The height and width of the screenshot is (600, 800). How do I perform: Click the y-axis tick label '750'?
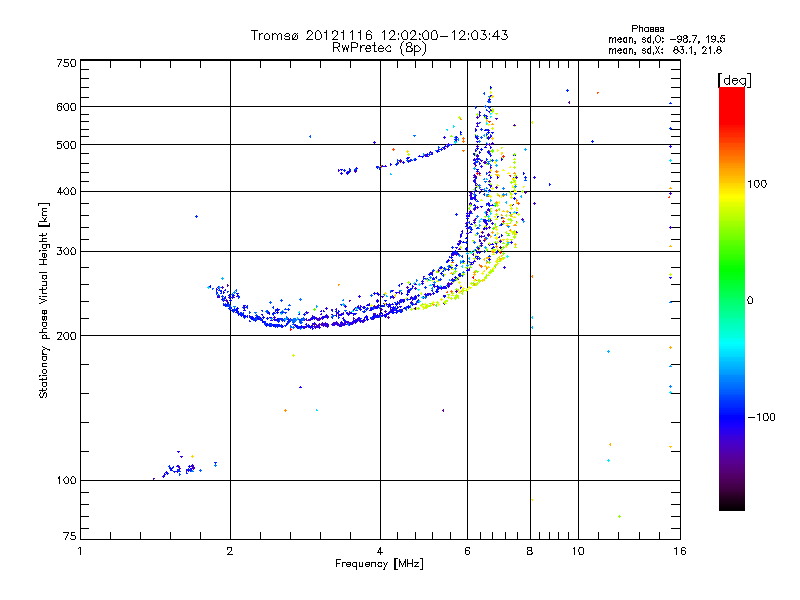point(66,63)
